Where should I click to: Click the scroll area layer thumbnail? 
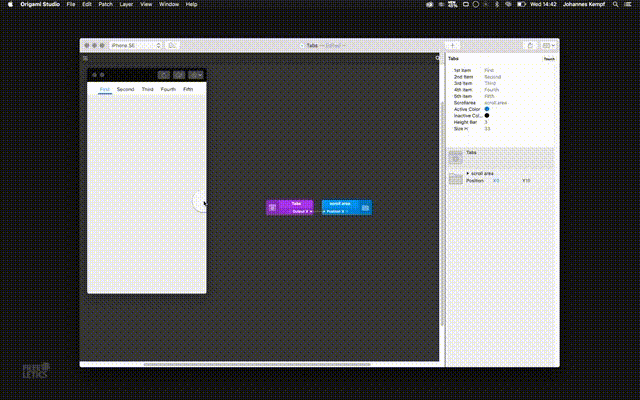pos(456,178)
